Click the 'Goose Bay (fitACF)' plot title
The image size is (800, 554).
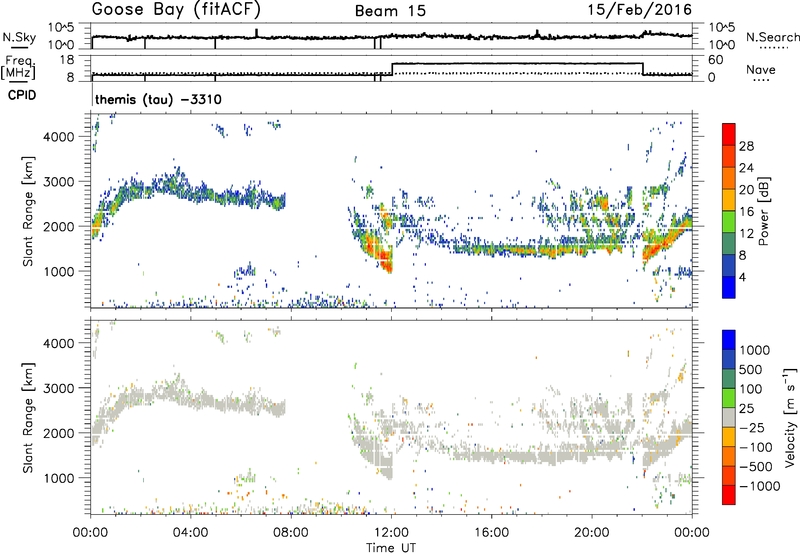pyautogui.click(x=176, y=10)
